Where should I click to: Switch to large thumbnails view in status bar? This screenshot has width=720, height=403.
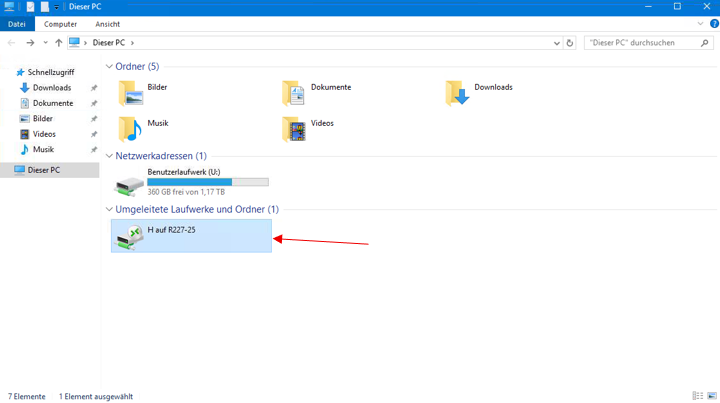[712, 396]
